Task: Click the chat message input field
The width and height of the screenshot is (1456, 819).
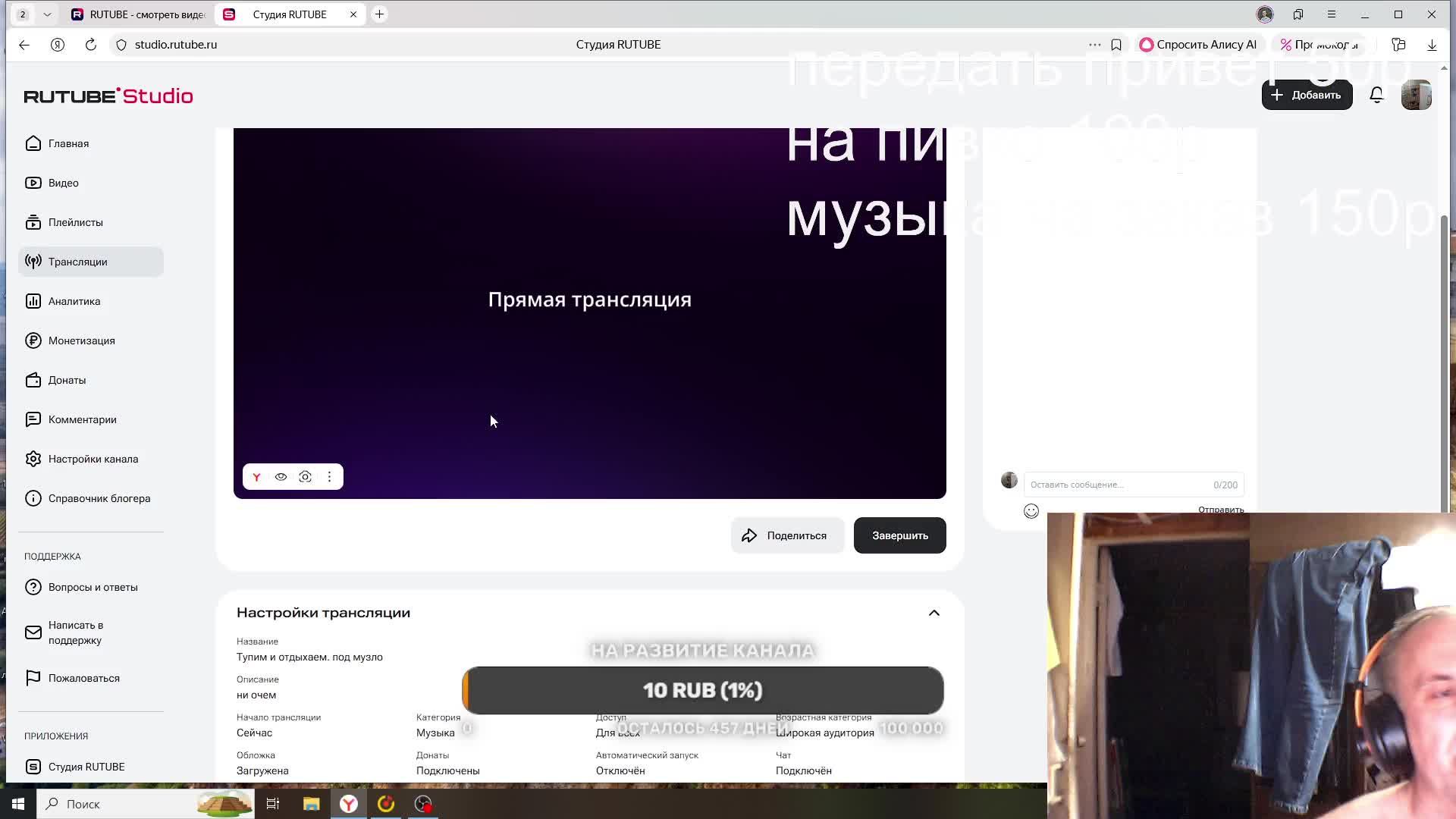Action: (1115, 485)
